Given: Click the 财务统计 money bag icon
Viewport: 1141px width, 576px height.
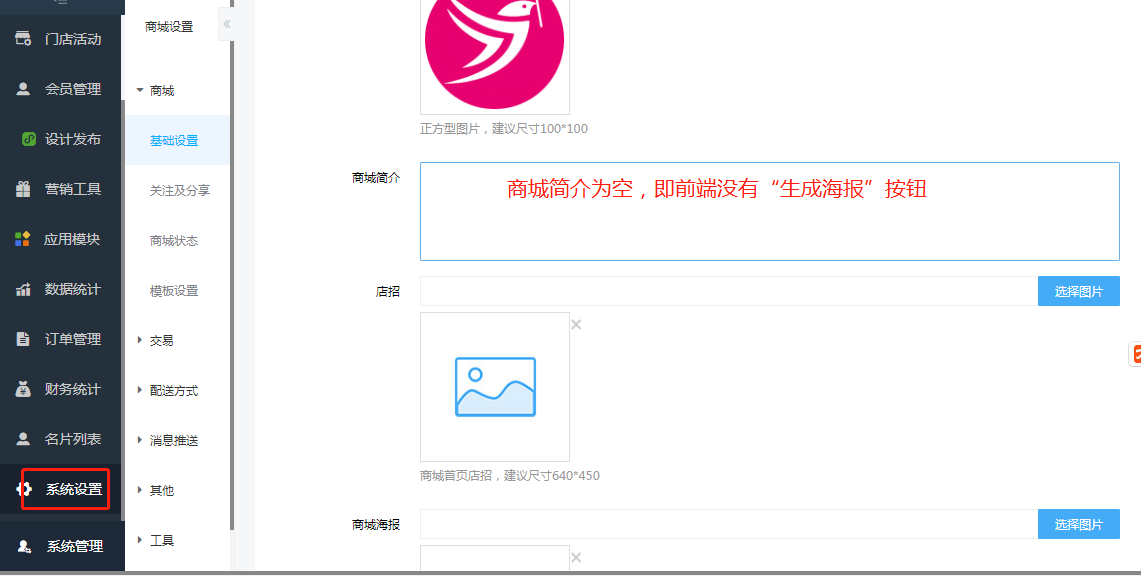Looking at the screenshot, I should point(23,389).
